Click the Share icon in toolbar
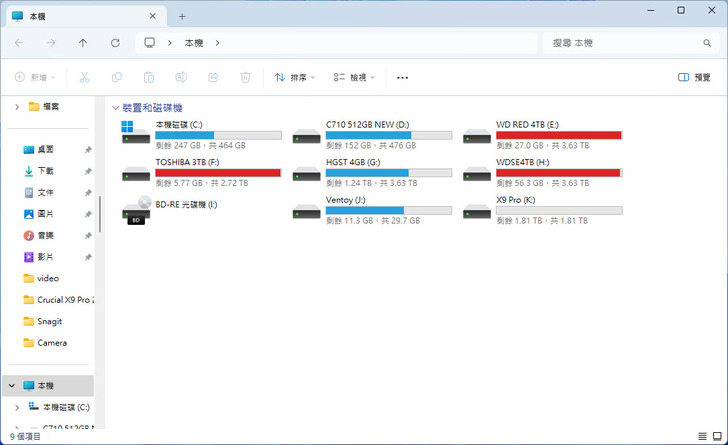This screenshot has height=445, width=728. click(213, 77)
